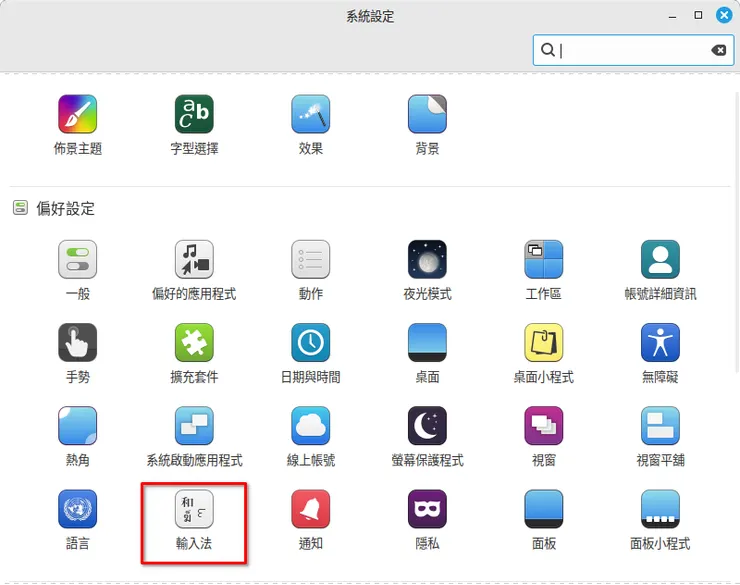Open the 擴充套件 extensions settings
The image size is (740, 585).
pyautogui.click(x=194, y=353)
